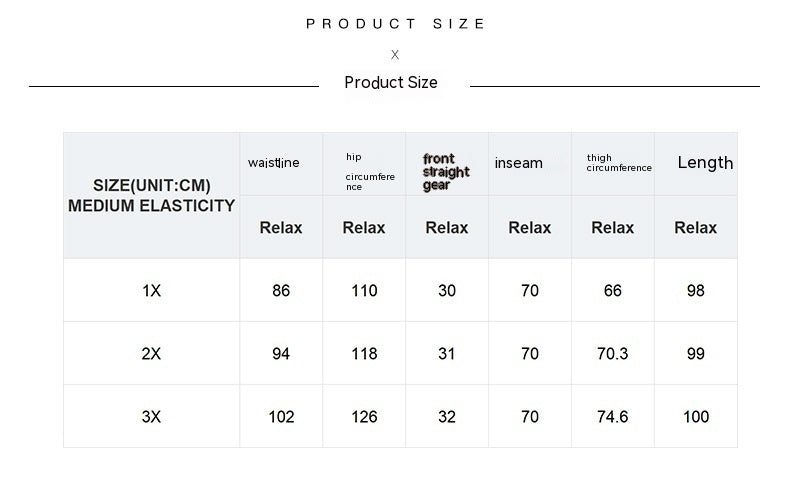Click the hip circumference column header
790x485 pixels.
click(369, 172)
